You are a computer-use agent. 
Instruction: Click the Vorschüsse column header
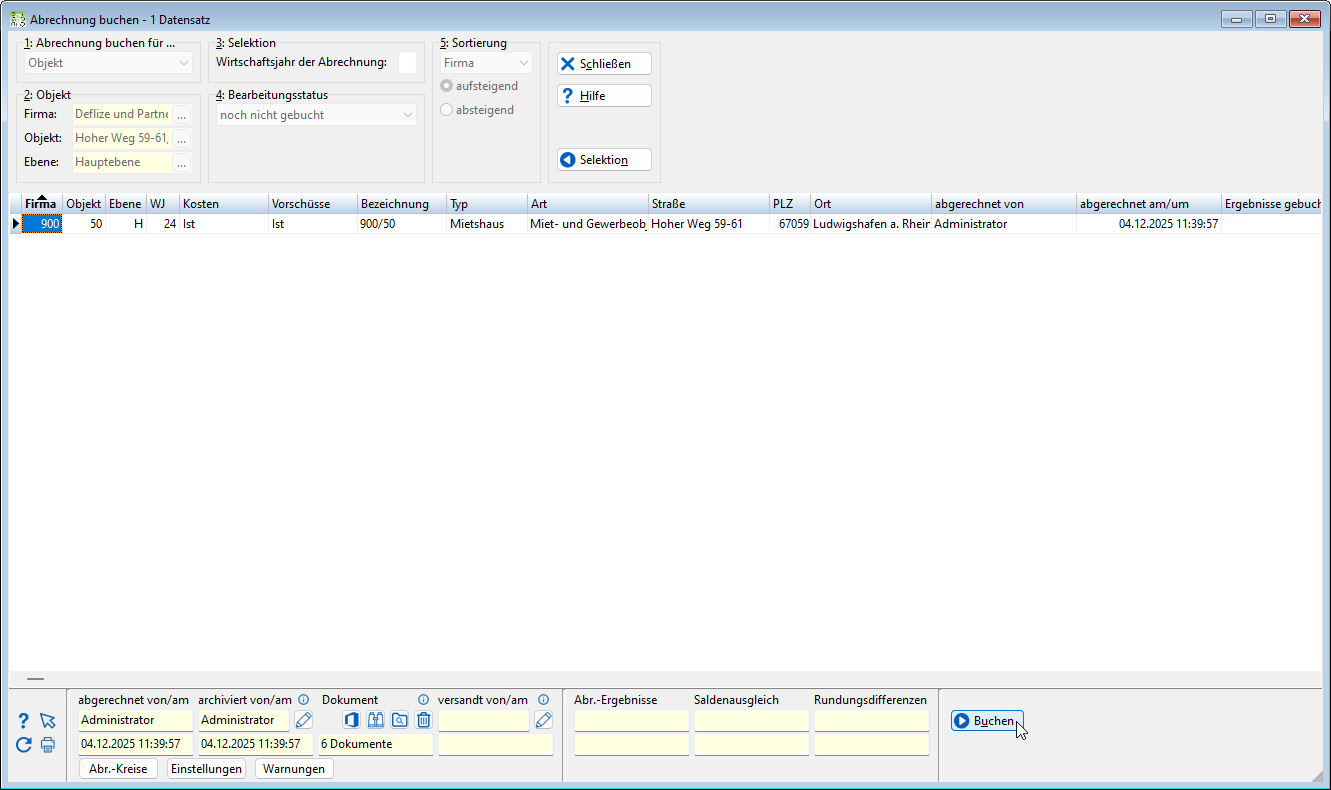coord(312,204)
